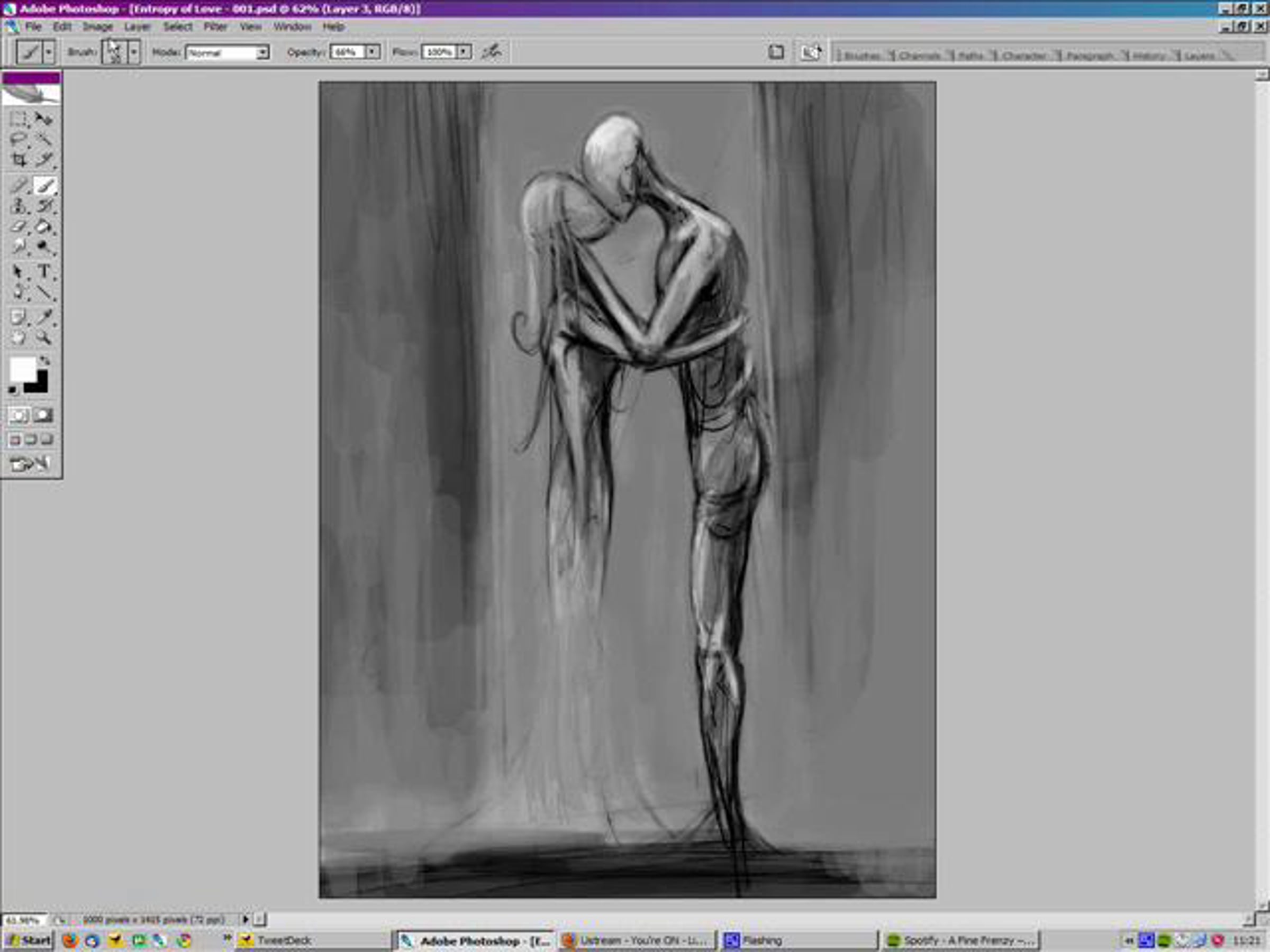Select the Type tool
This screenshot has height=952, width=1270.
pos(43,271)
